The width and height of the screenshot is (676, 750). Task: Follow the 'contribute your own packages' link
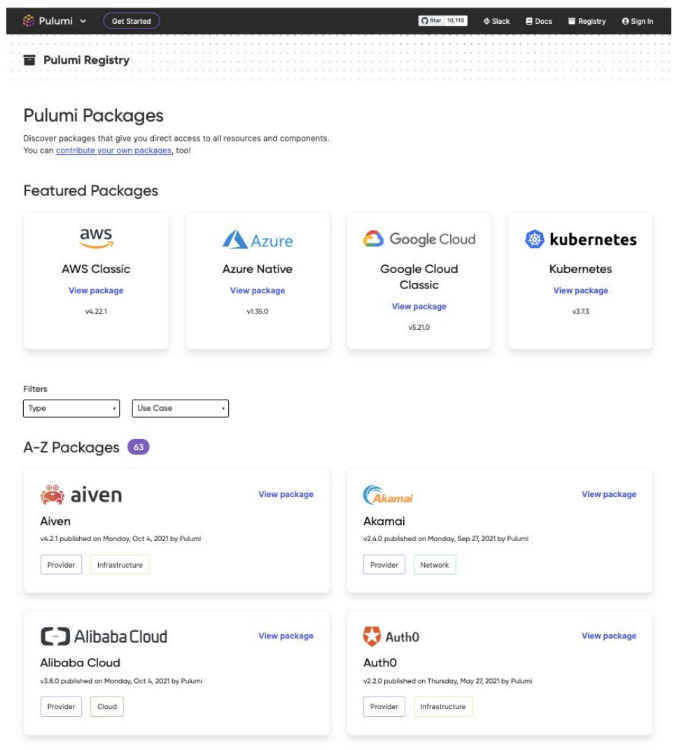pos(113,150)
